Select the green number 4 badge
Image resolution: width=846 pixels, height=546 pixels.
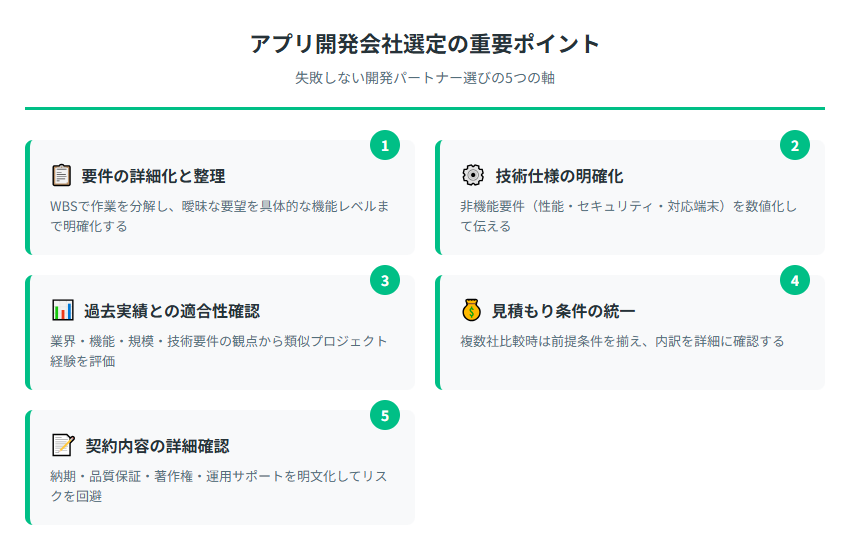(x=795, y=280)
